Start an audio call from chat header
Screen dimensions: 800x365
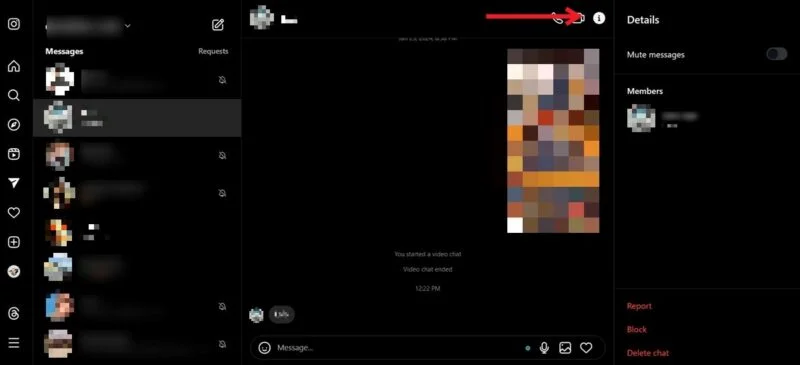point(558,18)
